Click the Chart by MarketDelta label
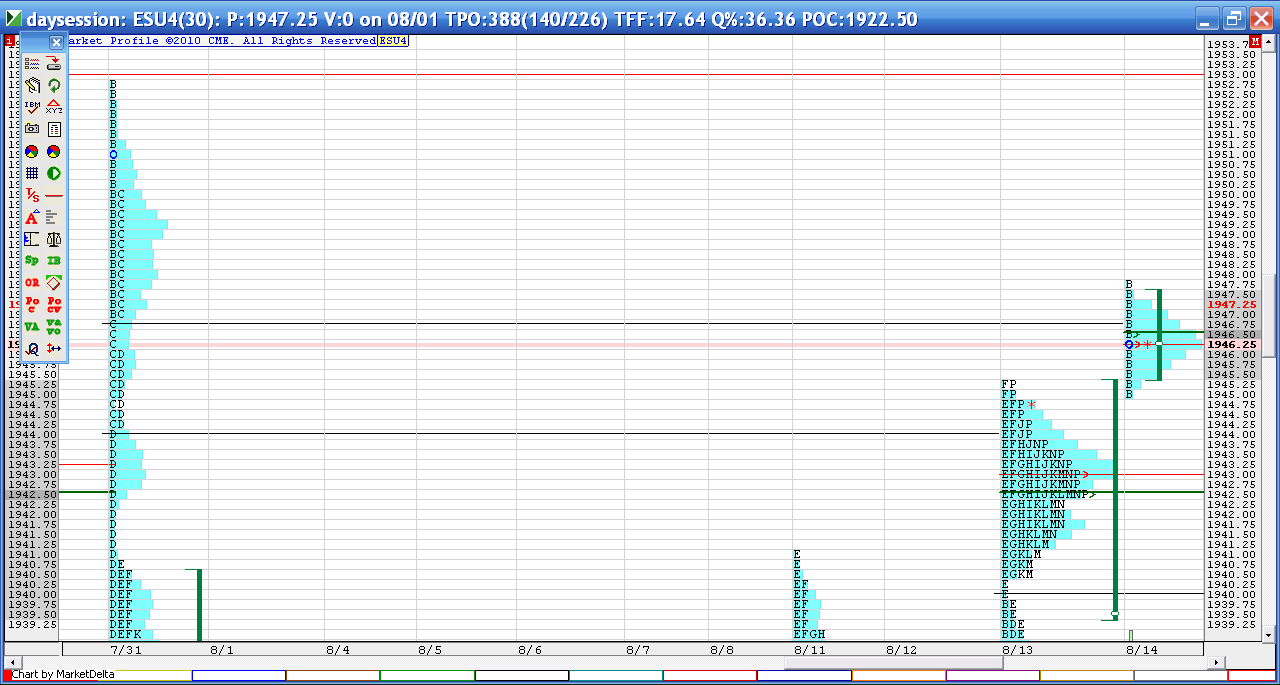Image resolution: width=1280 pixels, height=685 pixels. [63, 674]
